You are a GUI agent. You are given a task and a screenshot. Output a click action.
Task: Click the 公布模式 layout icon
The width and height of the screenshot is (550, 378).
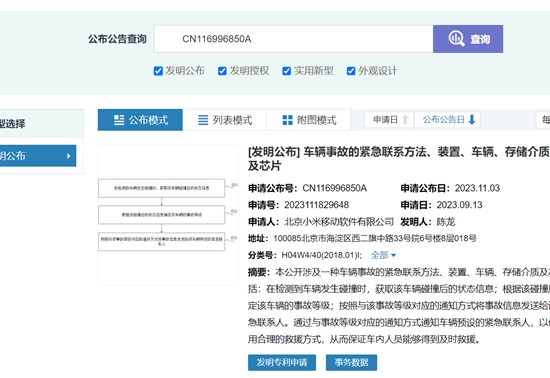(x=119, y=120)
